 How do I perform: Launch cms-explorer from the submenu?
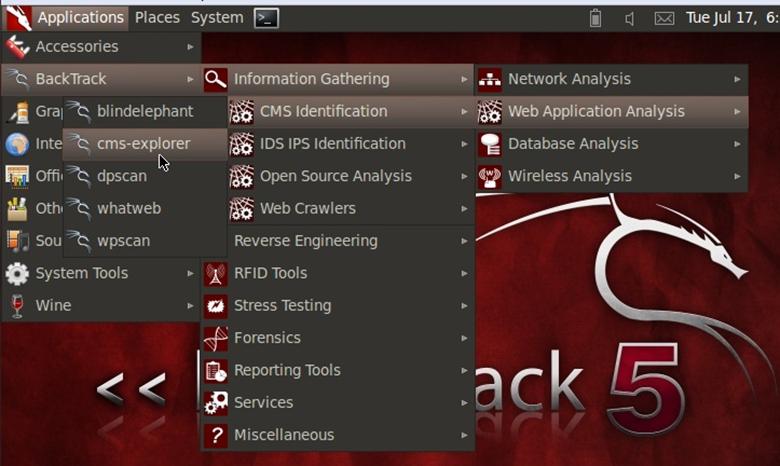click(x=143, y=144)
